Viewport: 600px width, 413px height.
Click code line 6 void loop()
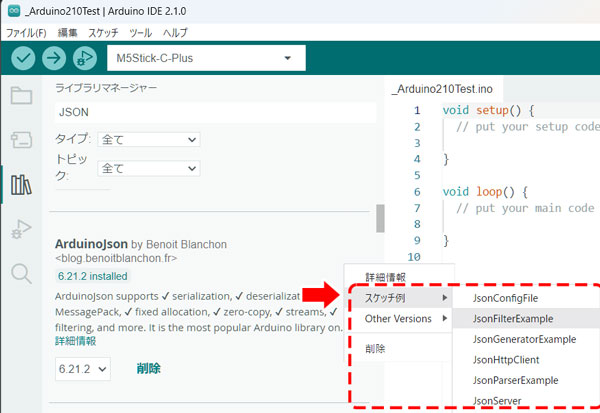point(485,192)
